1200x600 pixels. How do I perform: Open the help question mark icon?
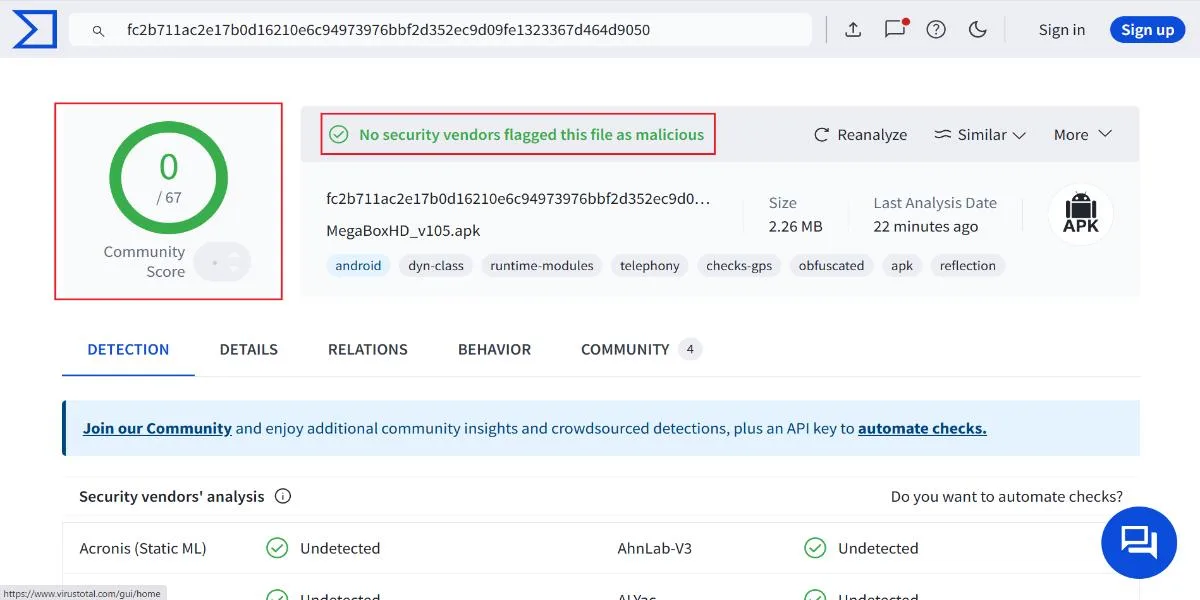pos(936,30)
